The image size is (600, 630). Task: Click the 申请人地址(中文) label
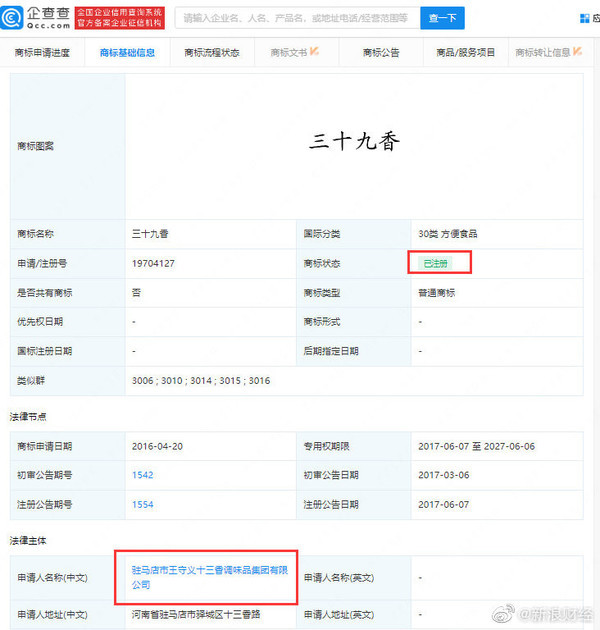(x=52, y=614)
